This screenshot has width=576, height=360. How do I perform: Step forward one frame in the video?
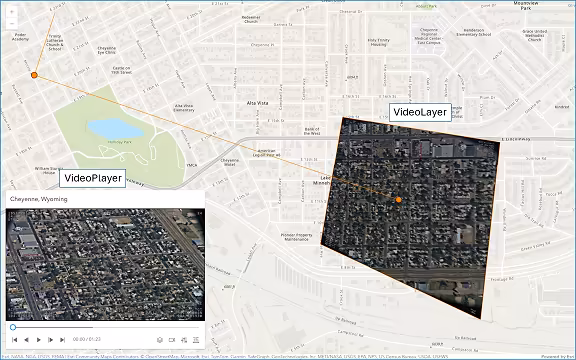point(51,340)
